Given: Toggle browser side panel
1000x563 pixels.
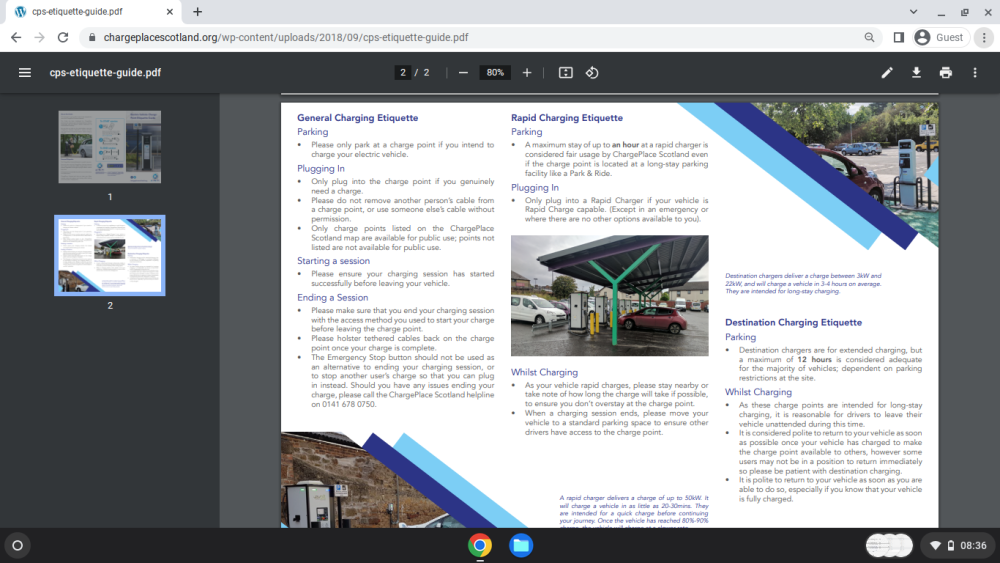Looking at the screenshot, I should pos(898,38).
